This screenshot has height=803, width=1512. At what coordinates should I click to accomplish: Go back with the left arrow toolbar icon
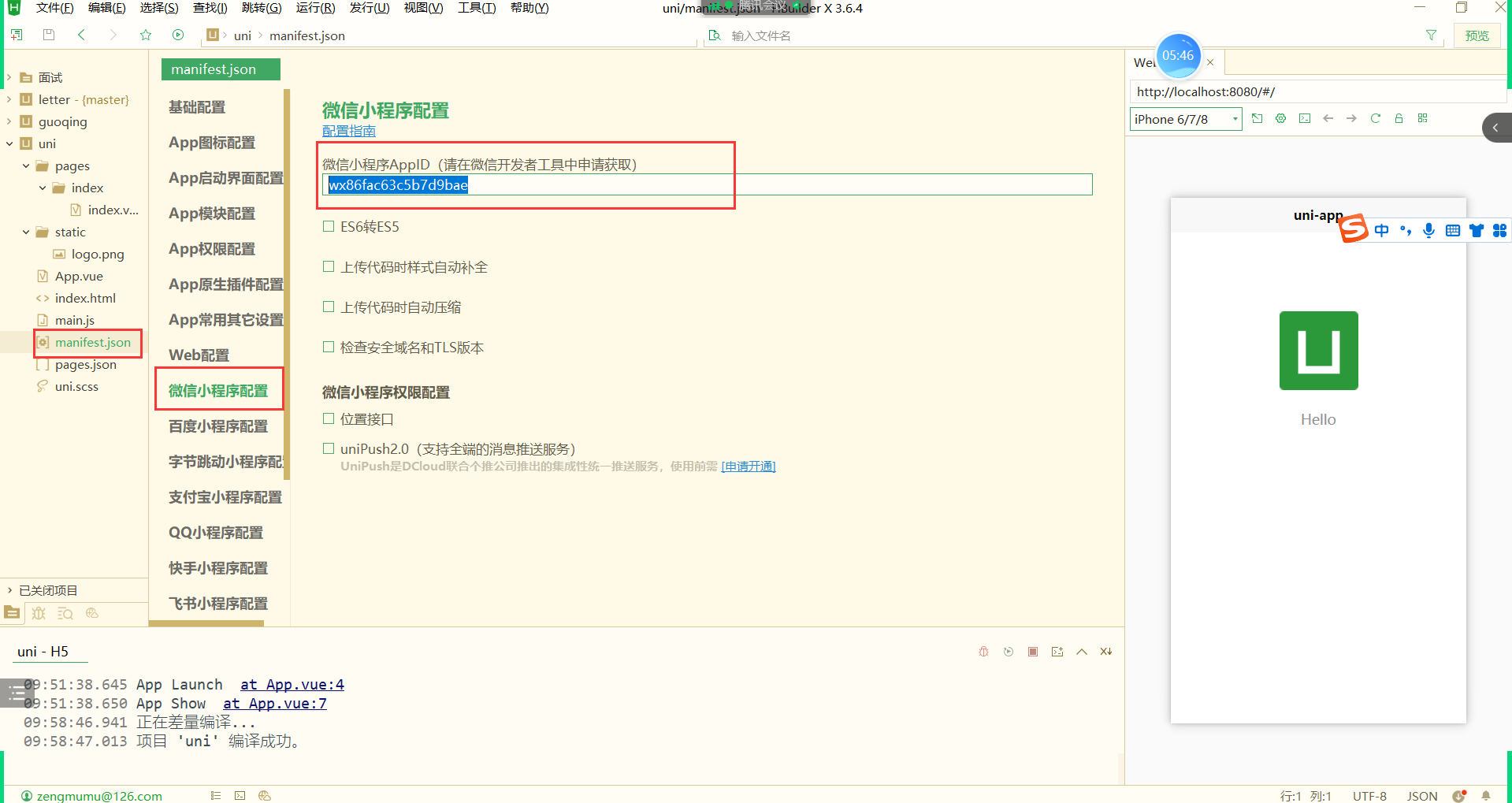coord(81,35)
